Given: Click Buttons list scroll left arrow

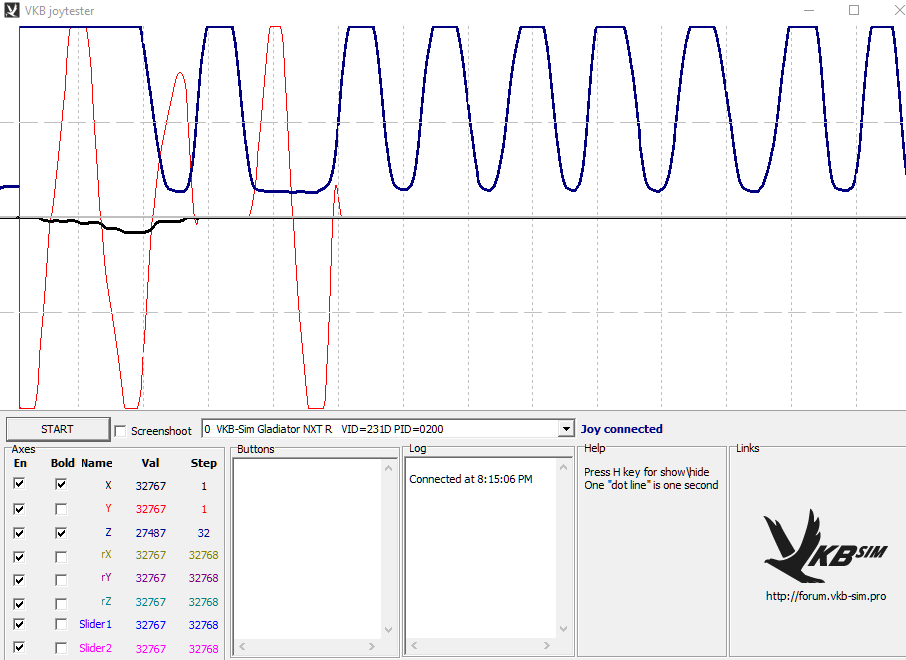Looking at the screenshot, I should click(x=242, y=646).
